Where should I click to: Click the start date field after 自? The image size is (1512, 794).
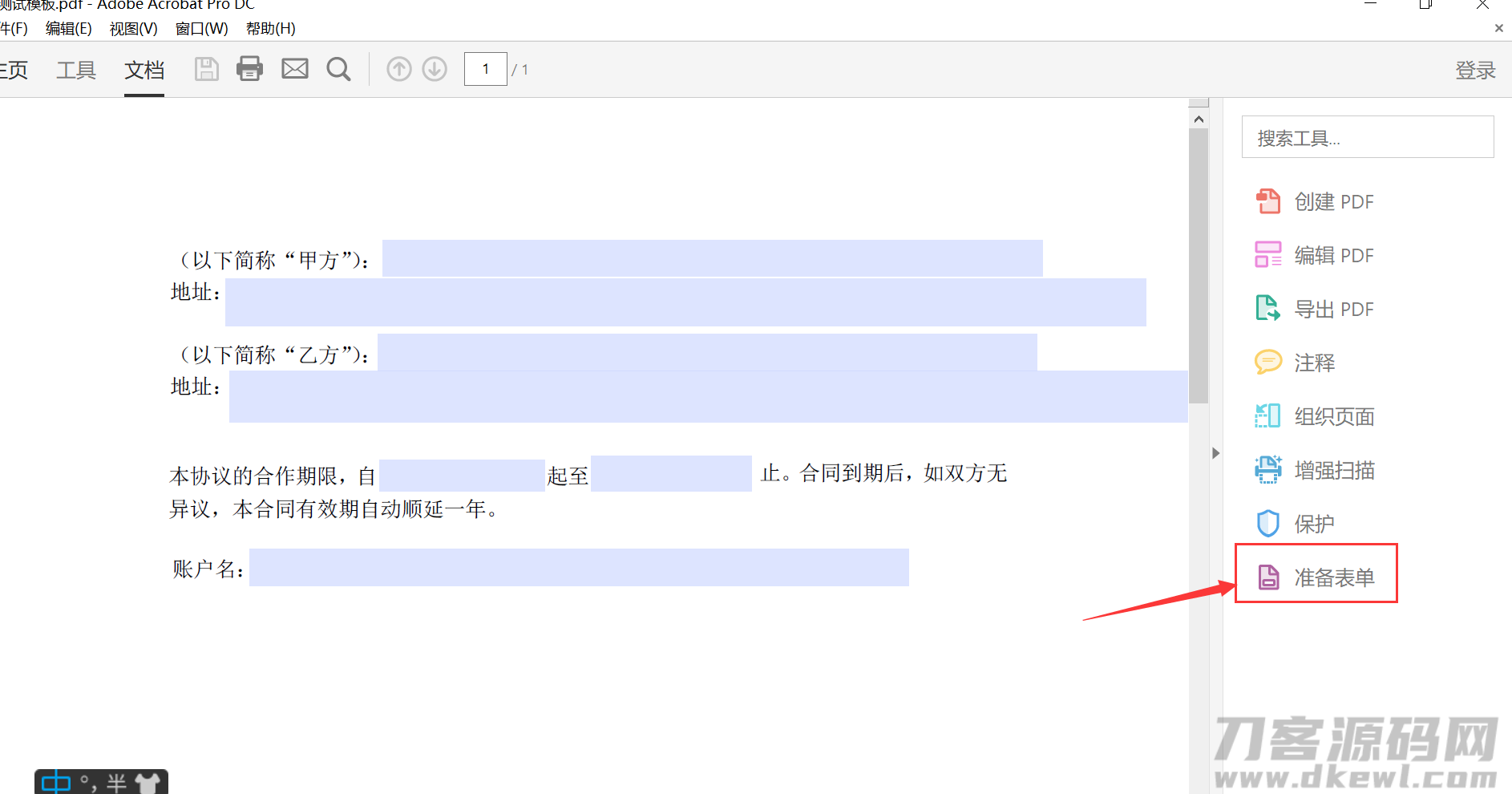tap(462, 476)
